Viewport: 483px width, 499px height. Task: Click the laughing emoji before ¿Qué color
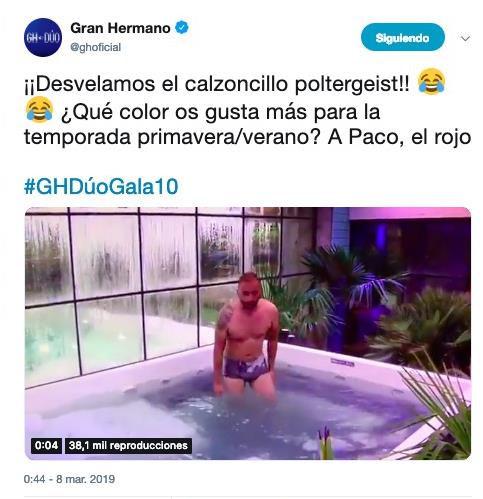tap(39, 109)
